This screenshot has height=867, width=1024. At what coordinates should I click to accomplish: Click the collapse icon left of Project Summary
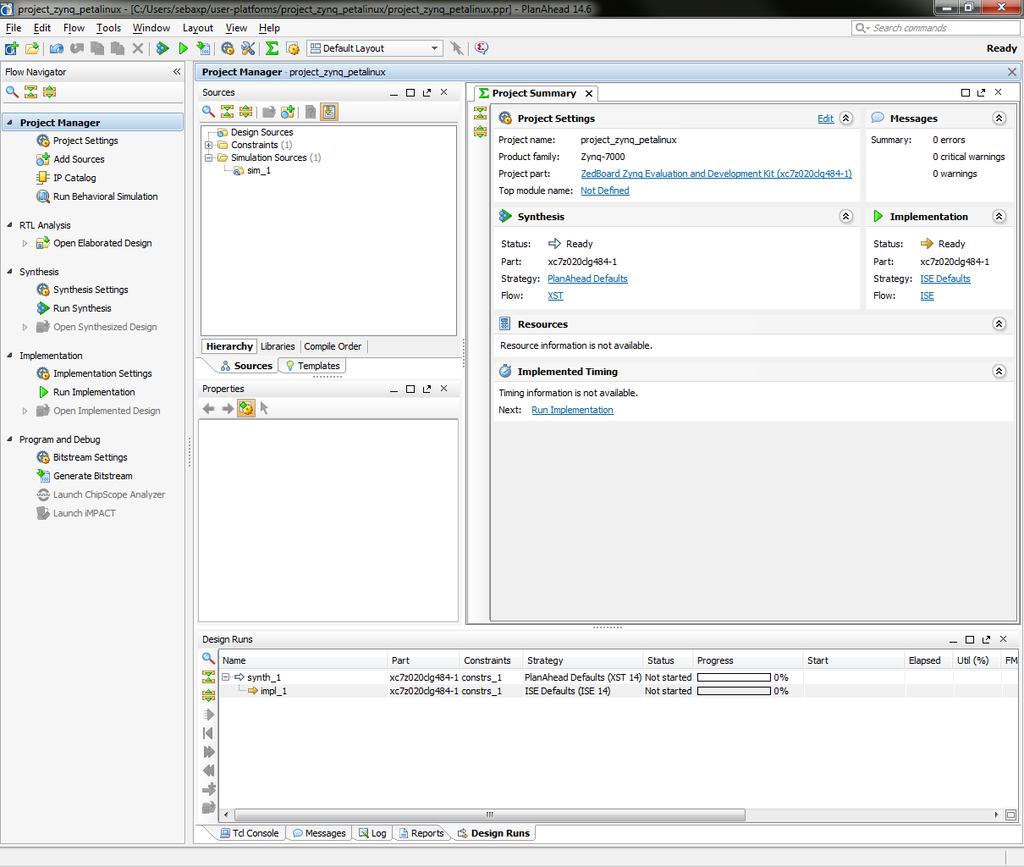click(481, 113)
